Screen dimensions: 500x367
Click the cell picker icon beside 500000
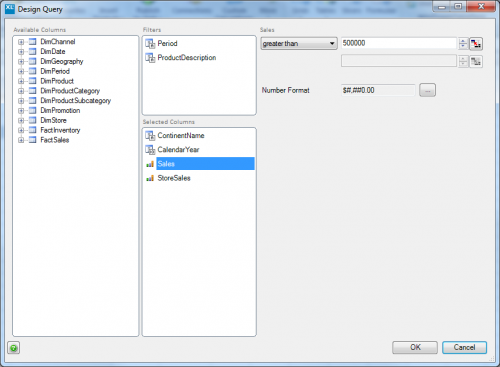pos(476,44)
